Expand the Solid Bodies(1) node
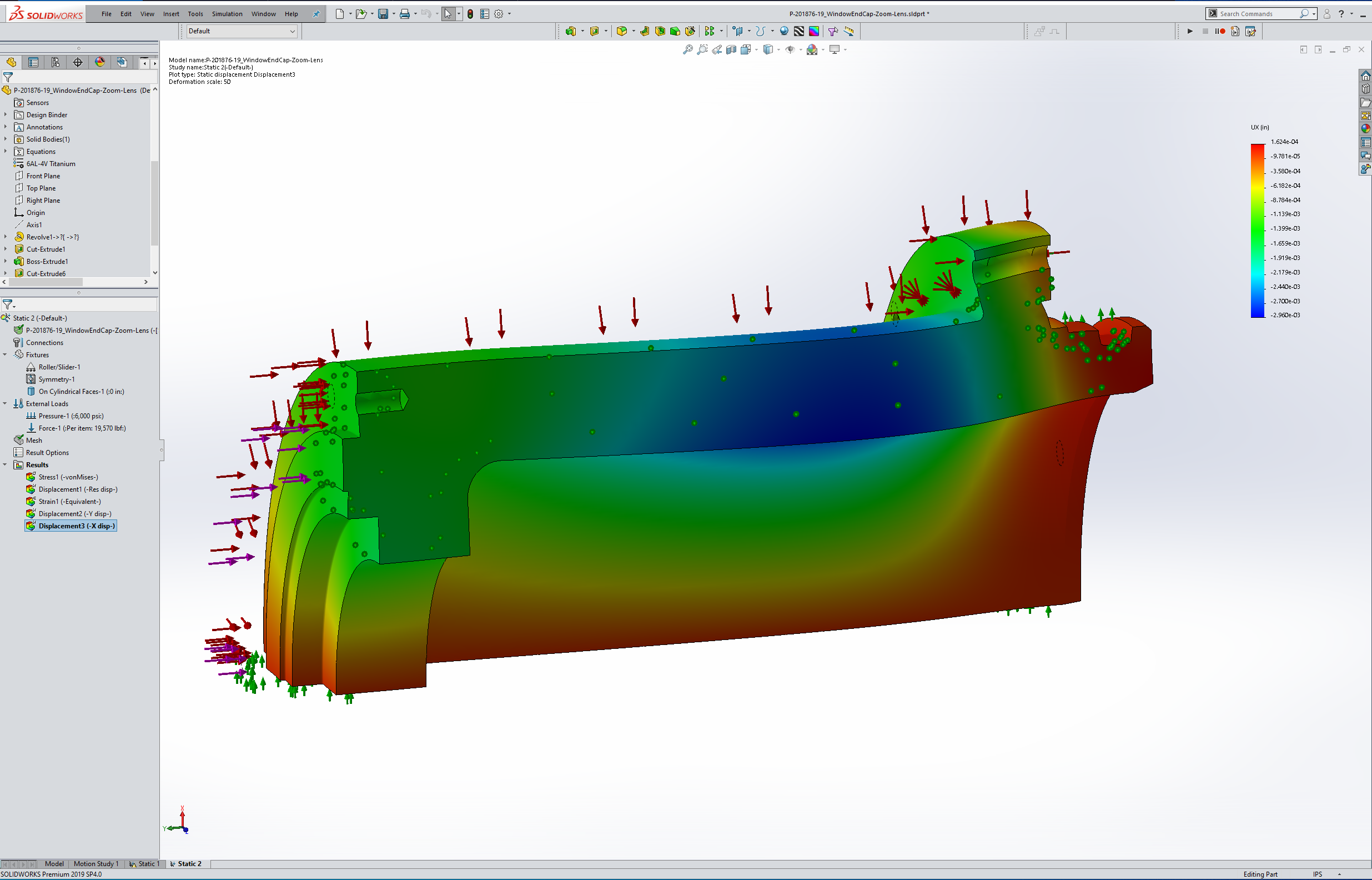This screenshot has height=880, width=1372. 6,139
